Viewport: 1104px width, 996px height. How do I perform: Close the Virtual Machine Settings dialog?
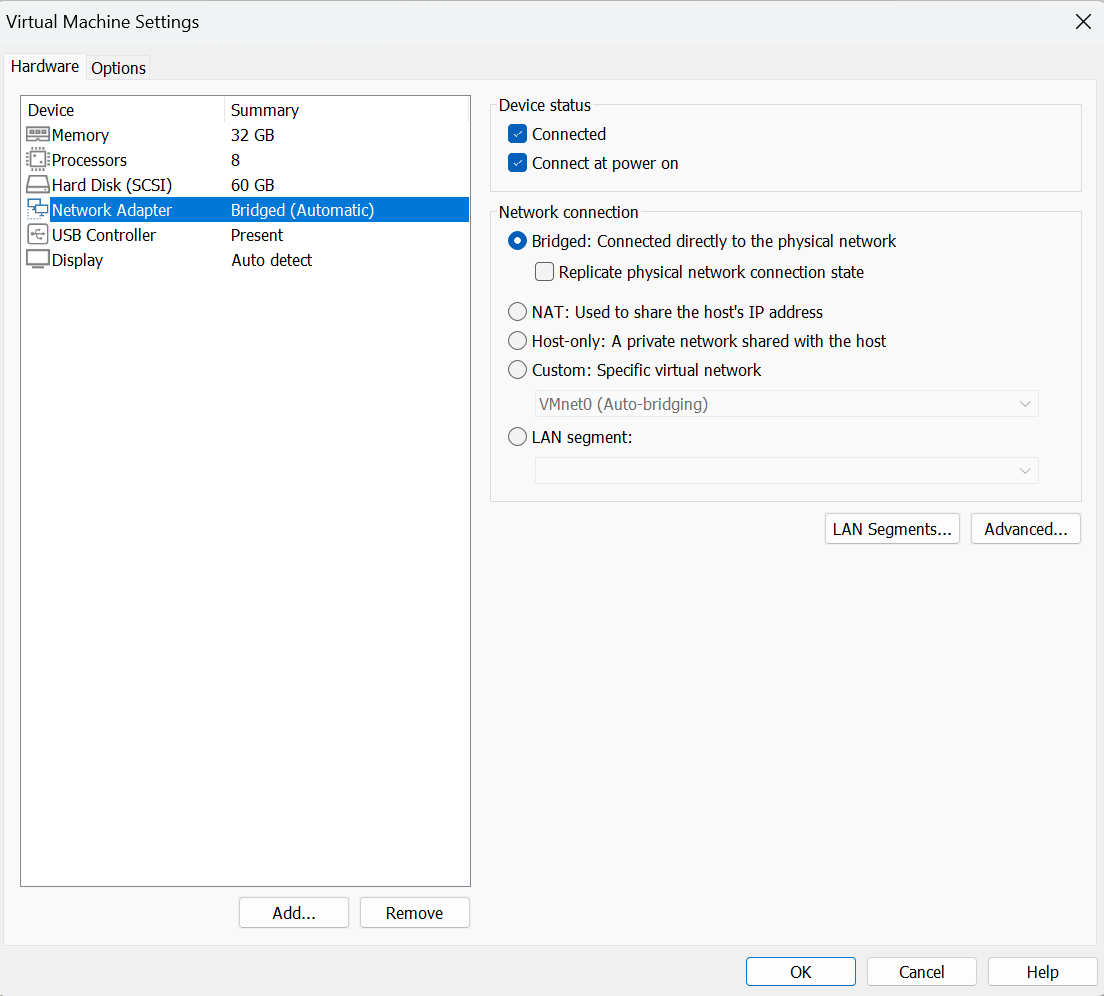(1083, 22)
